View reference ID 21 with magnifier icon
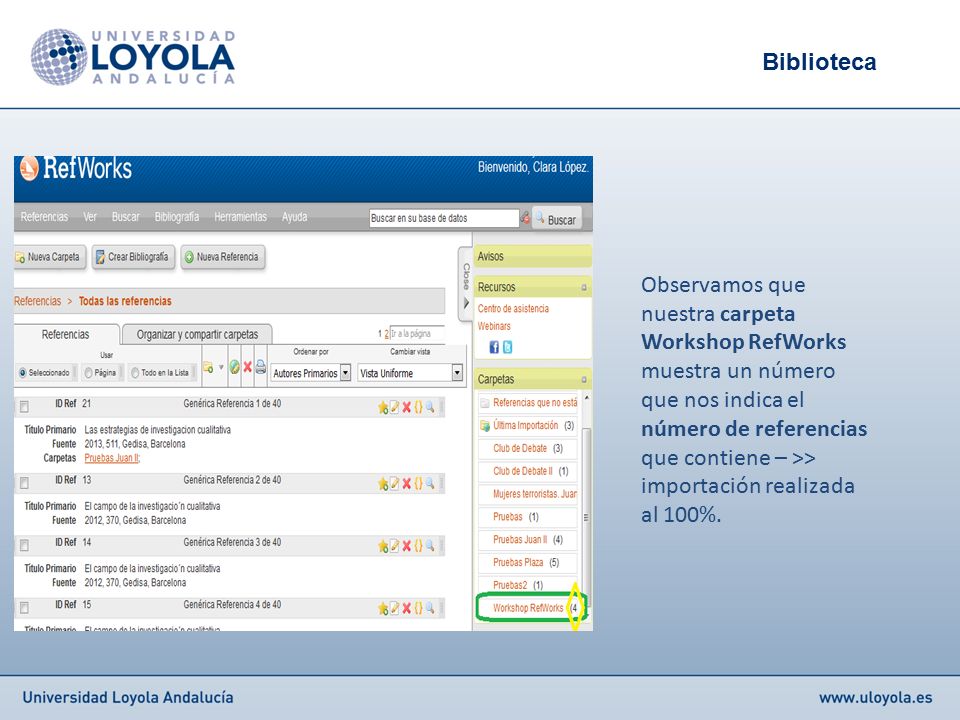The width and height of the screenshot is (960, 720). coord(430,407)
